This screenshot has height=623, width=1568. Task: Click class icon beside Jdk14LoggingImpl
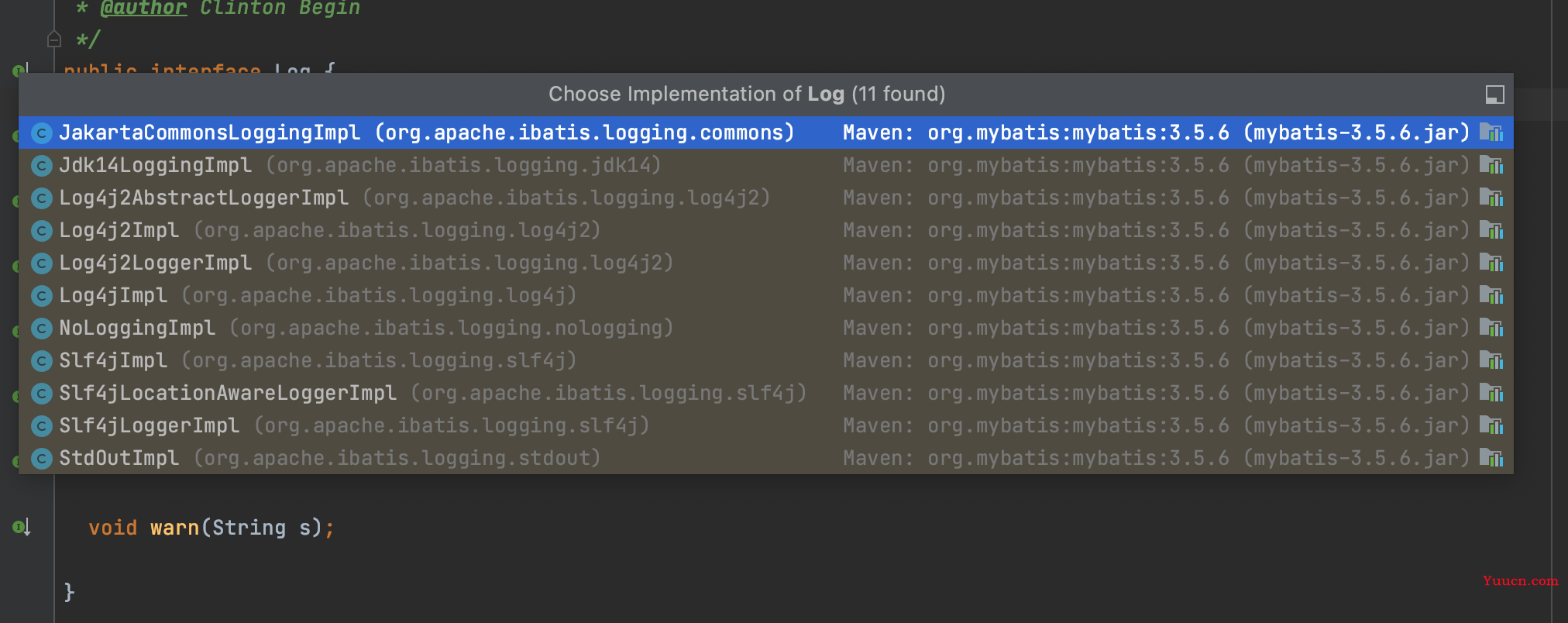point(42,166)
